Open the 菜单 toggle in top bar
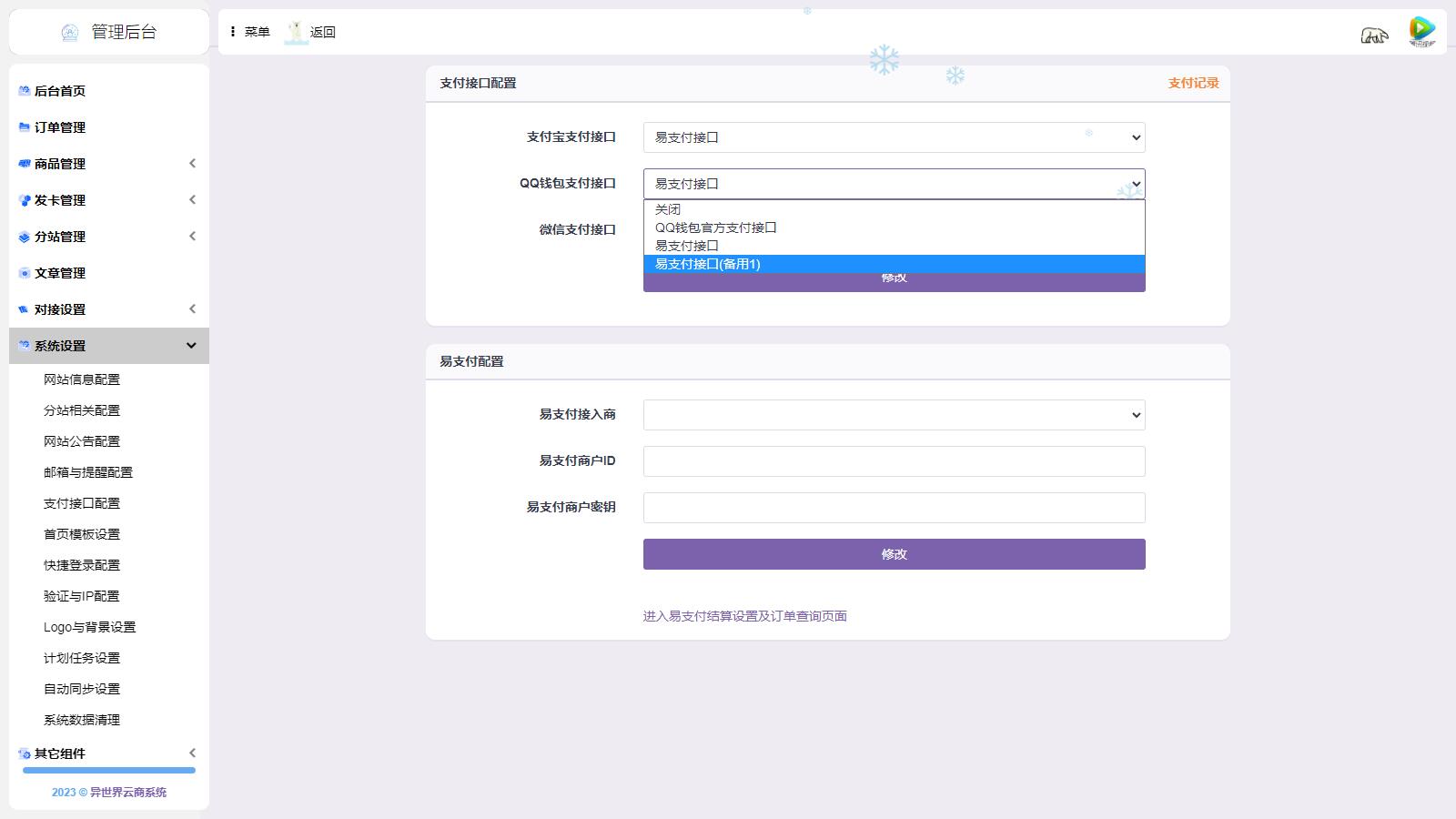Screen dimensions: 1456x819 coord(249,32)
